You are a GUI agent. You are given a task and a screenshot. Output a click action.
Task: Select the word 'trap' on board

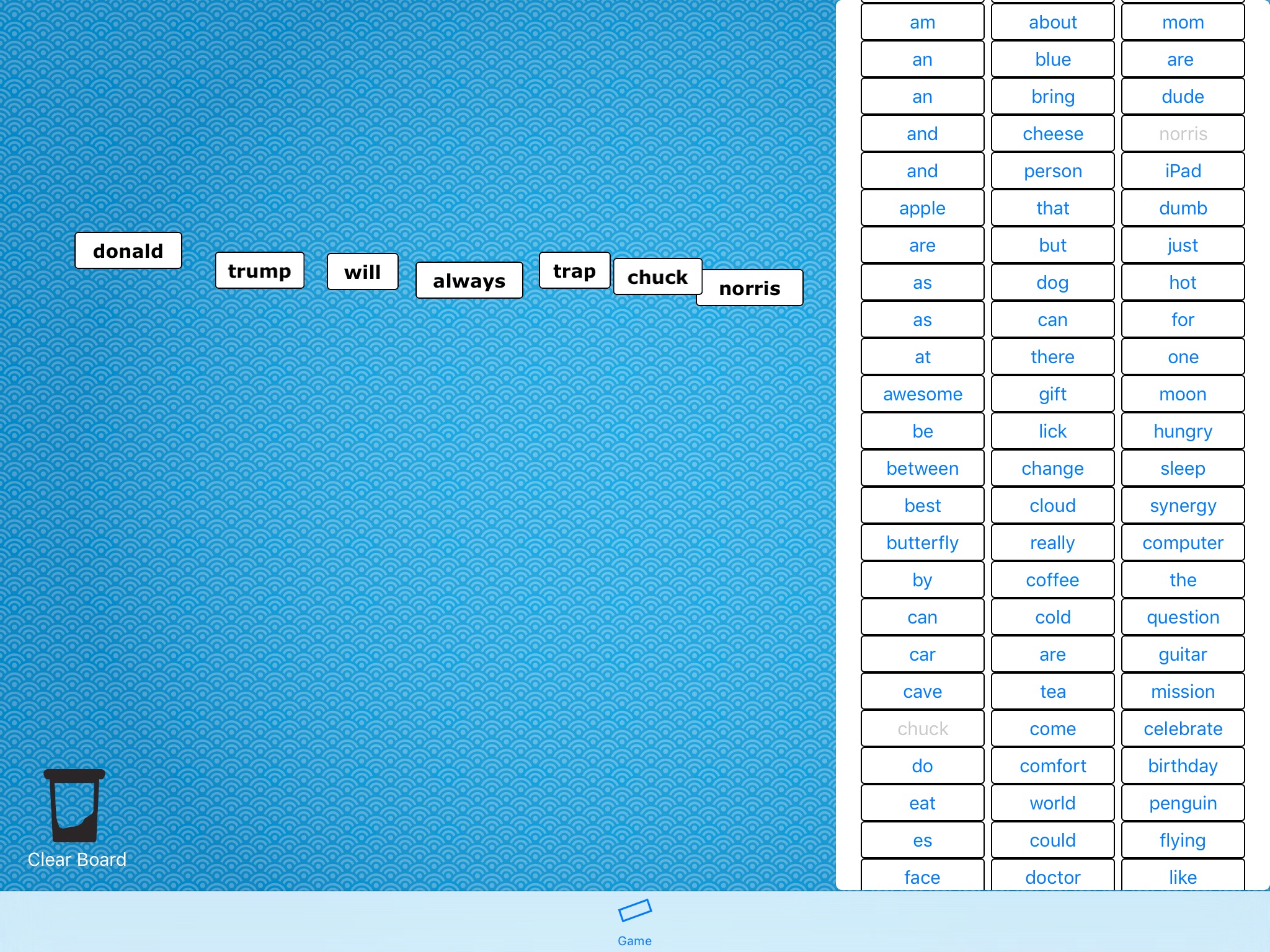pos(574,269)
